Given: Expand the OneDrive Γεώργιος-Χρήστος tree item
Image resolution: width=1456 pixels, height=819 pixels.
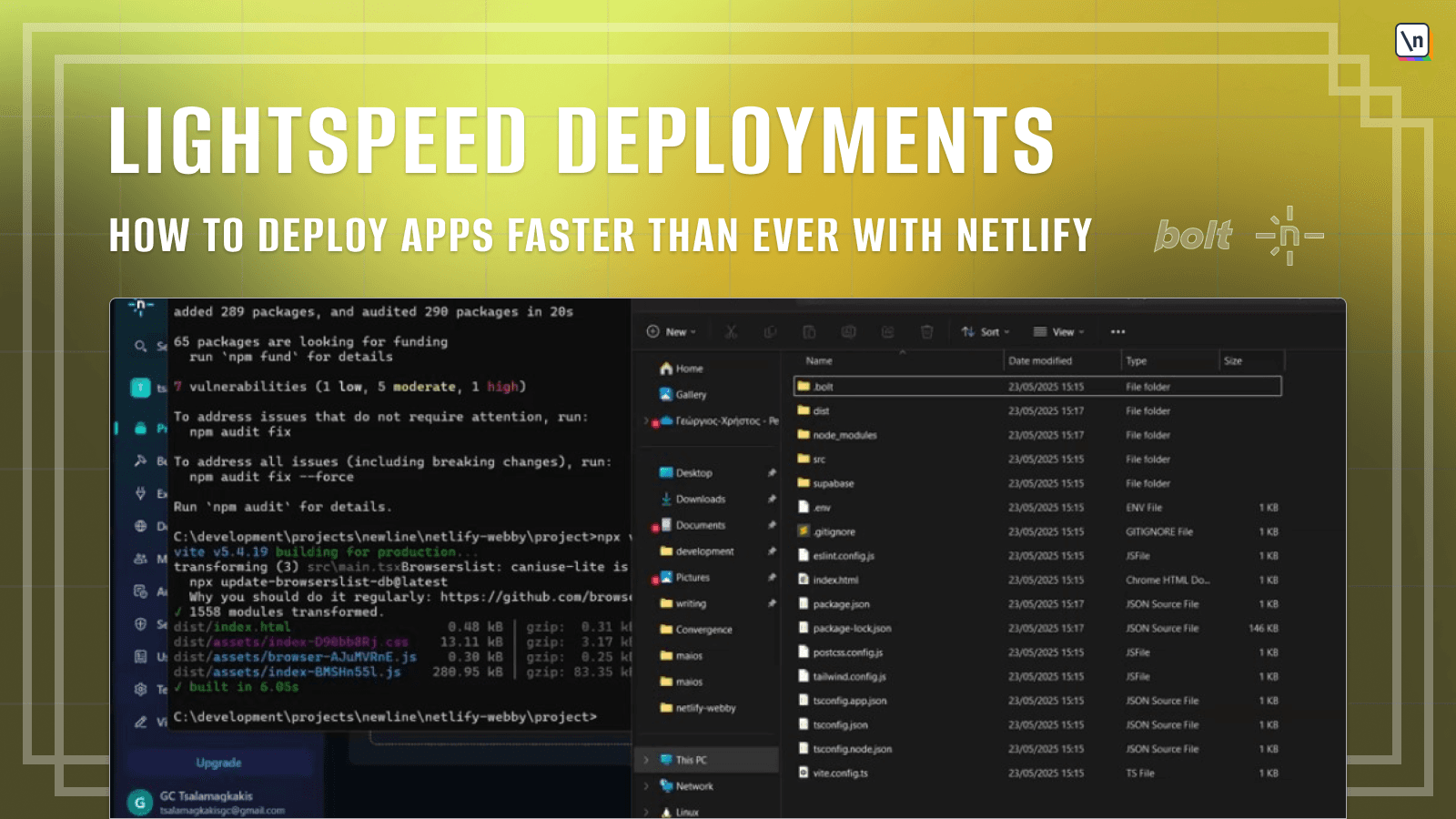Looking at the screenshot, I should pos(646,420).
